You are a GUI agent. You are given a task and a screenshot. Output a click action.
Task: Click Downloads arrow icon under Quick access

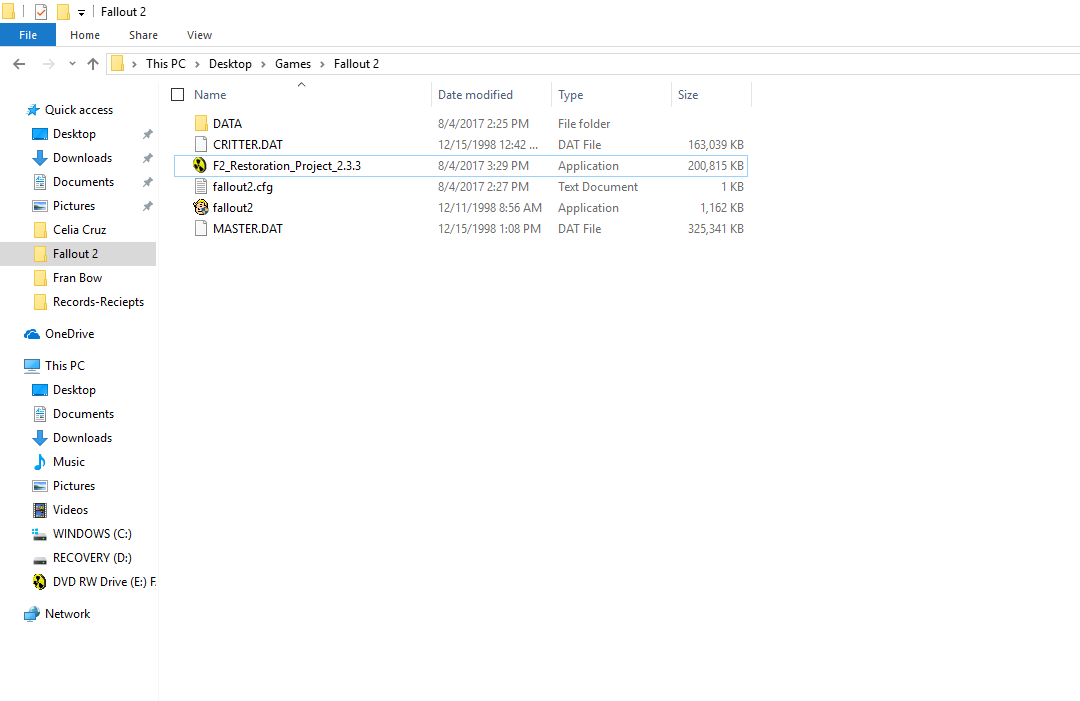tap(40, 158)
